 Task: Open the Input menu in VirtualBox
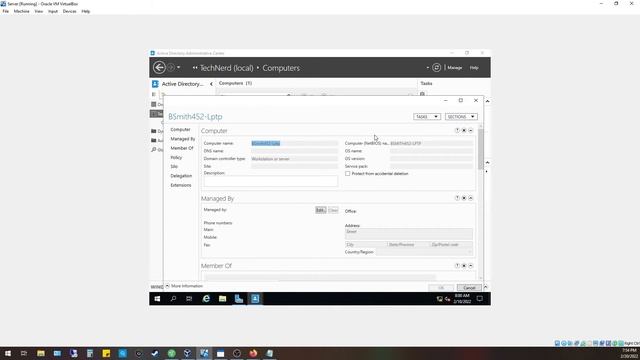pos(53,11)
